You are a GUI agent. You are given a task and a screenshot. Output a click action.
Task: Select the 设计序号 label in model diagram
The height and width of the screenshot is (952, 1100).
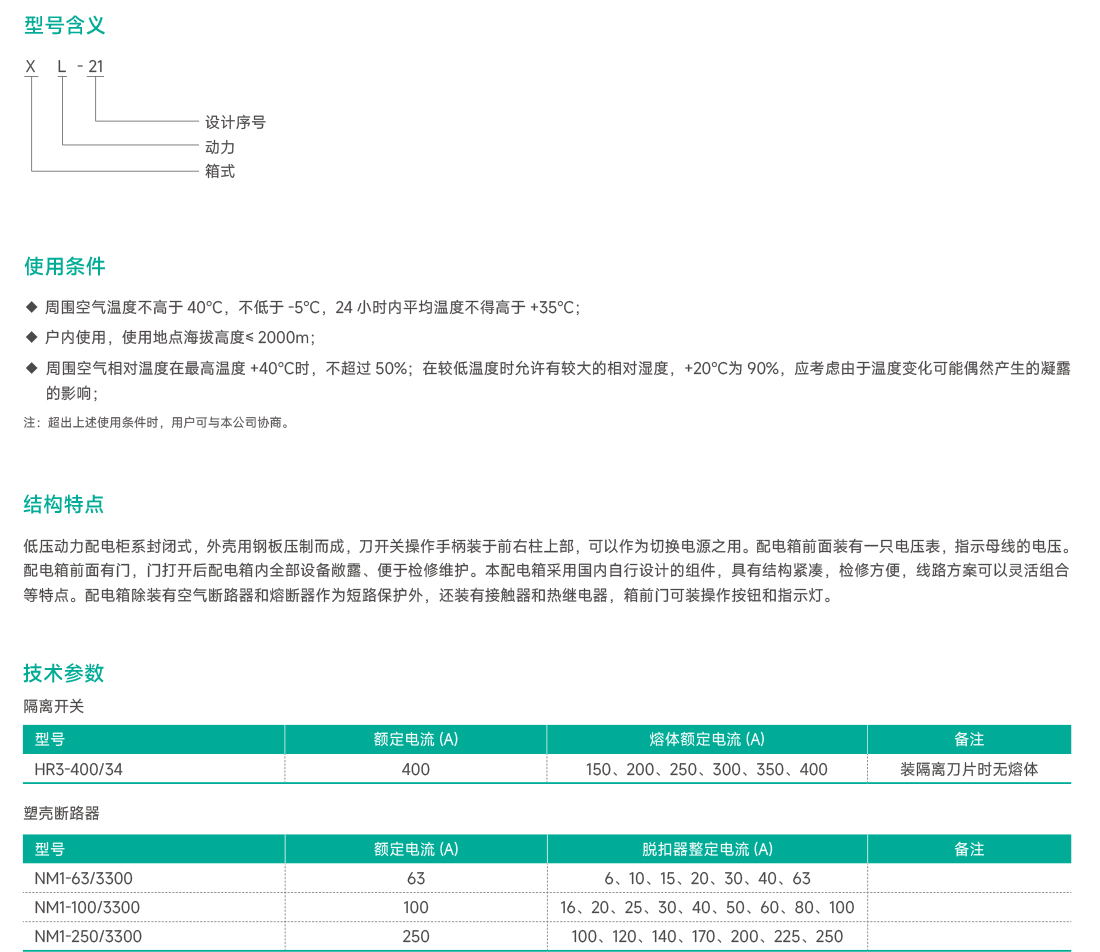(x=235, y=122)
